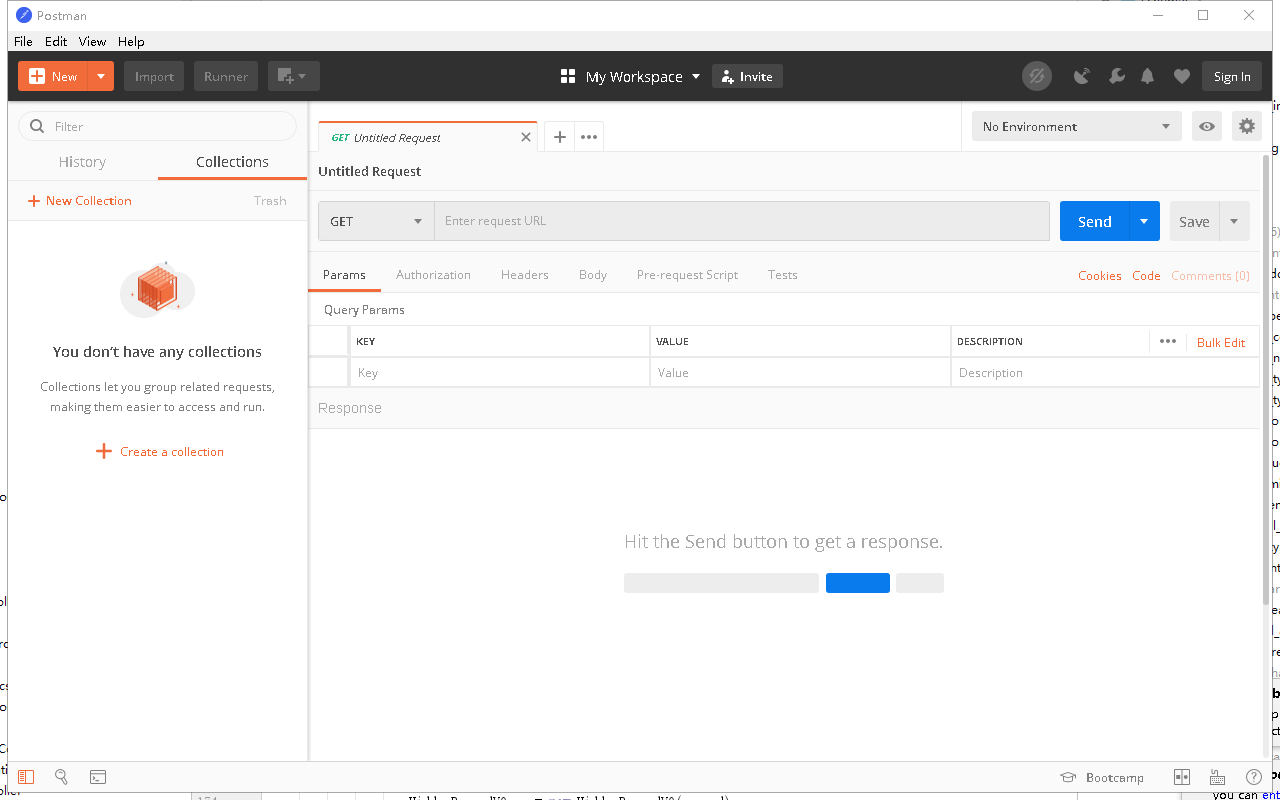Open the Runner

click(x=226, y=76)
